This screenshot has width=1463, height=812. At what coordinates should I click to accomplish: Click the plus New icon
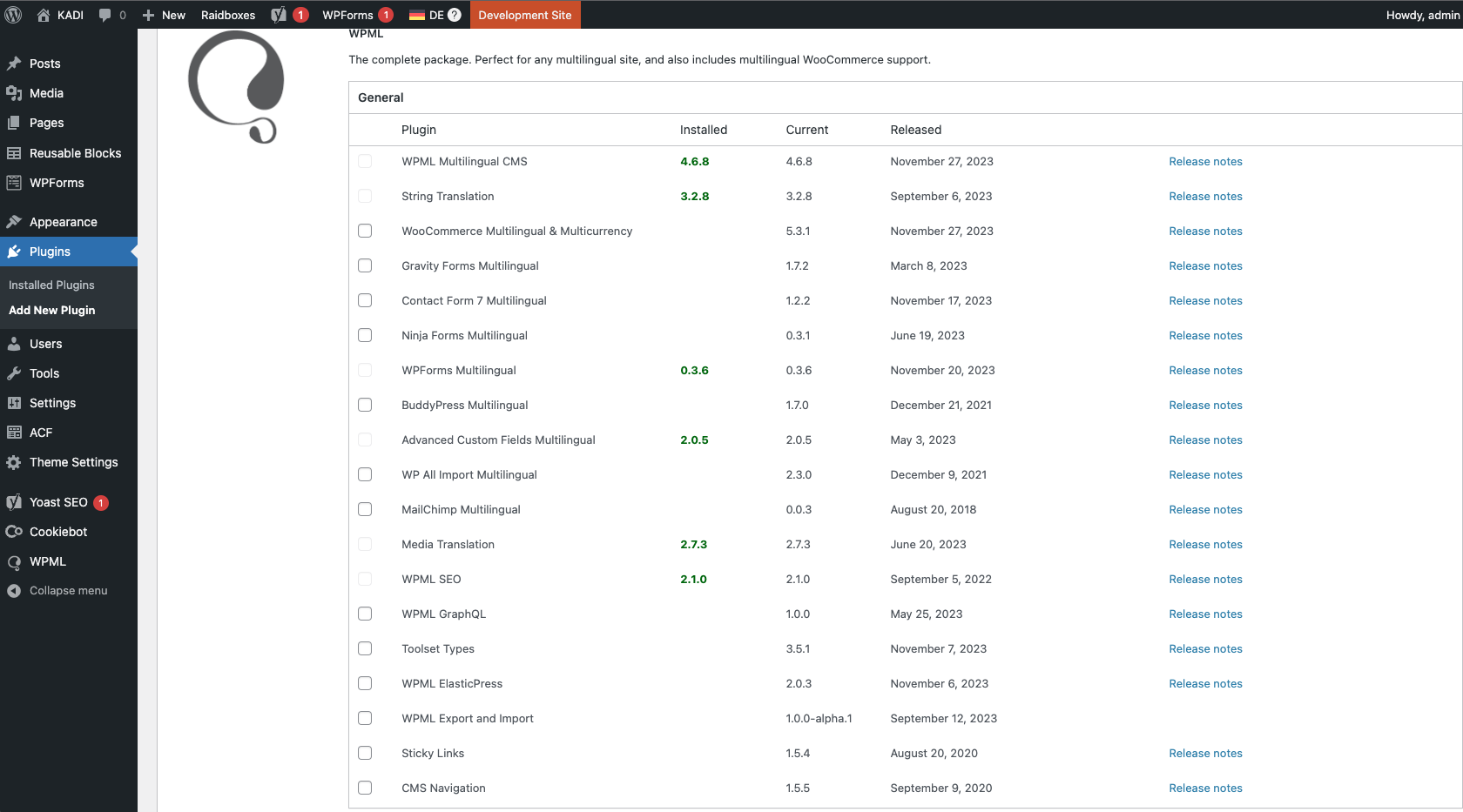pyautogui.click(x=148, y=15)
